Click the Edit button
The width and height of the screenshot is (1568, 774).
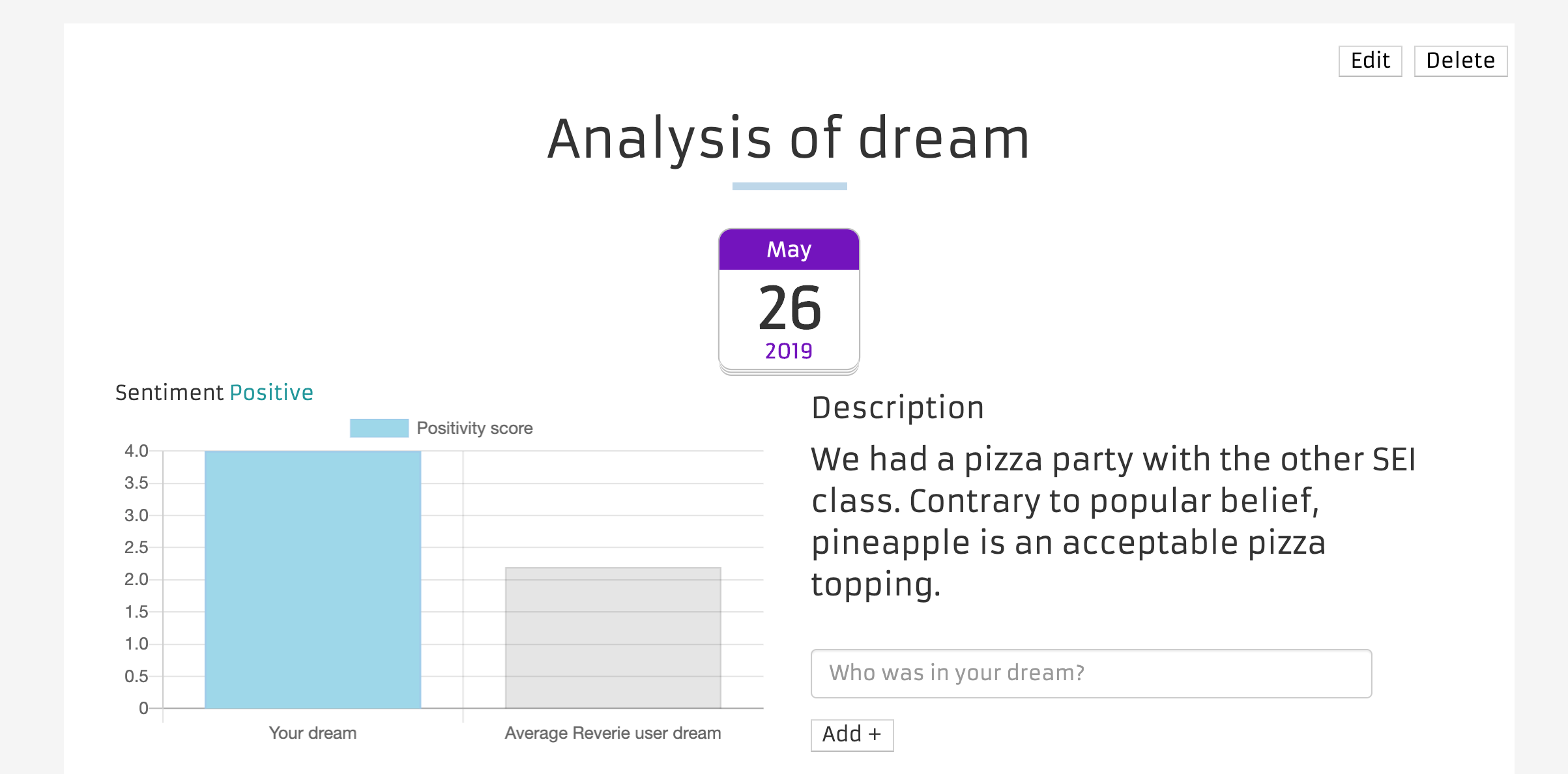[1370, 61]
